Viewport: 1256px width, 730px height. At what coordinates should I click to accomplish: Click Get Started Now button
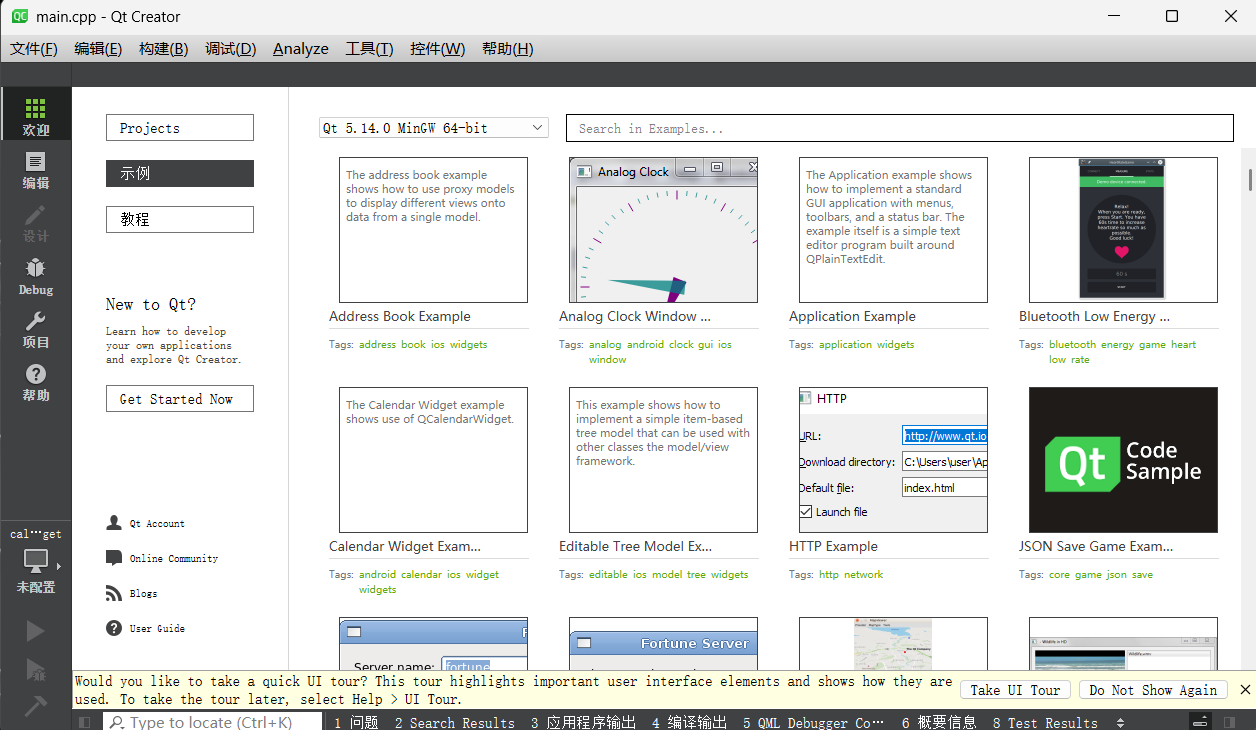(x=180, y=398)
